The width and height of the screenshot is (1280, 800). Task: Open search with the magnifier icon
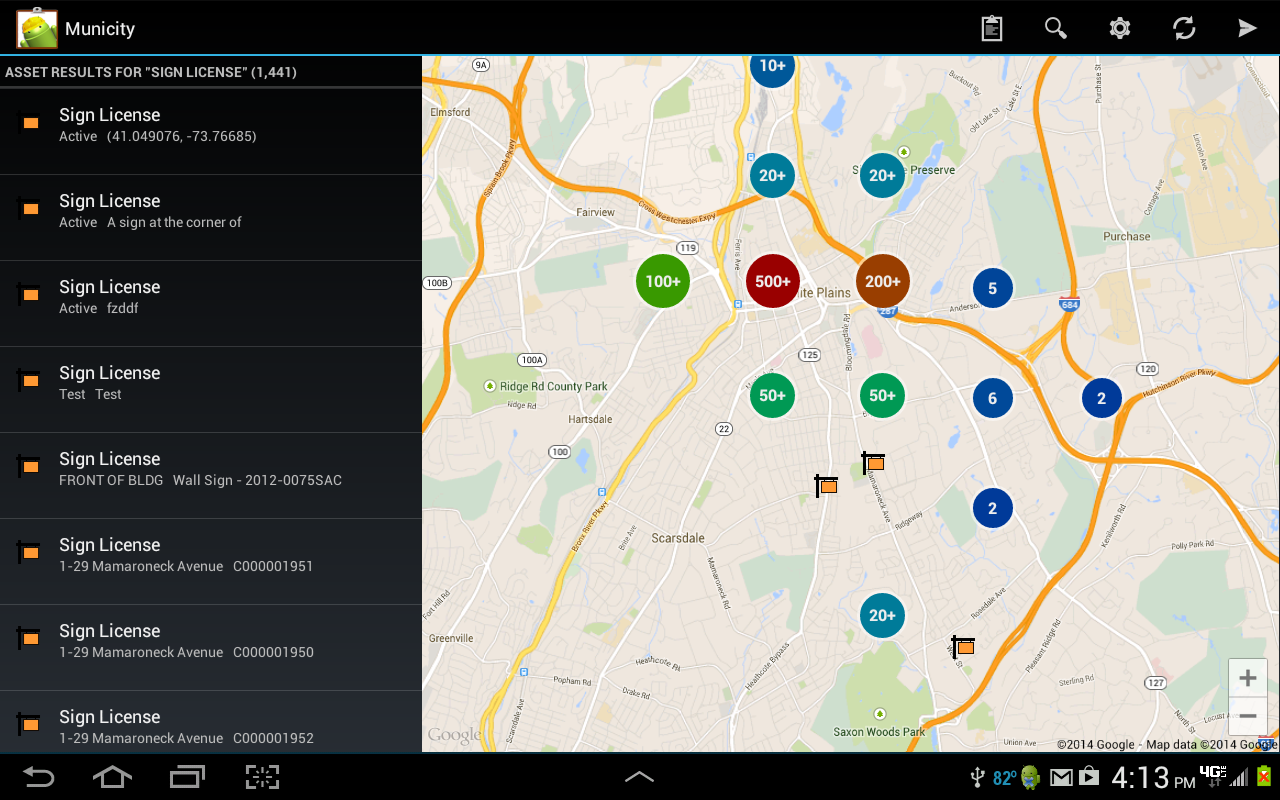click(1056, 28)
